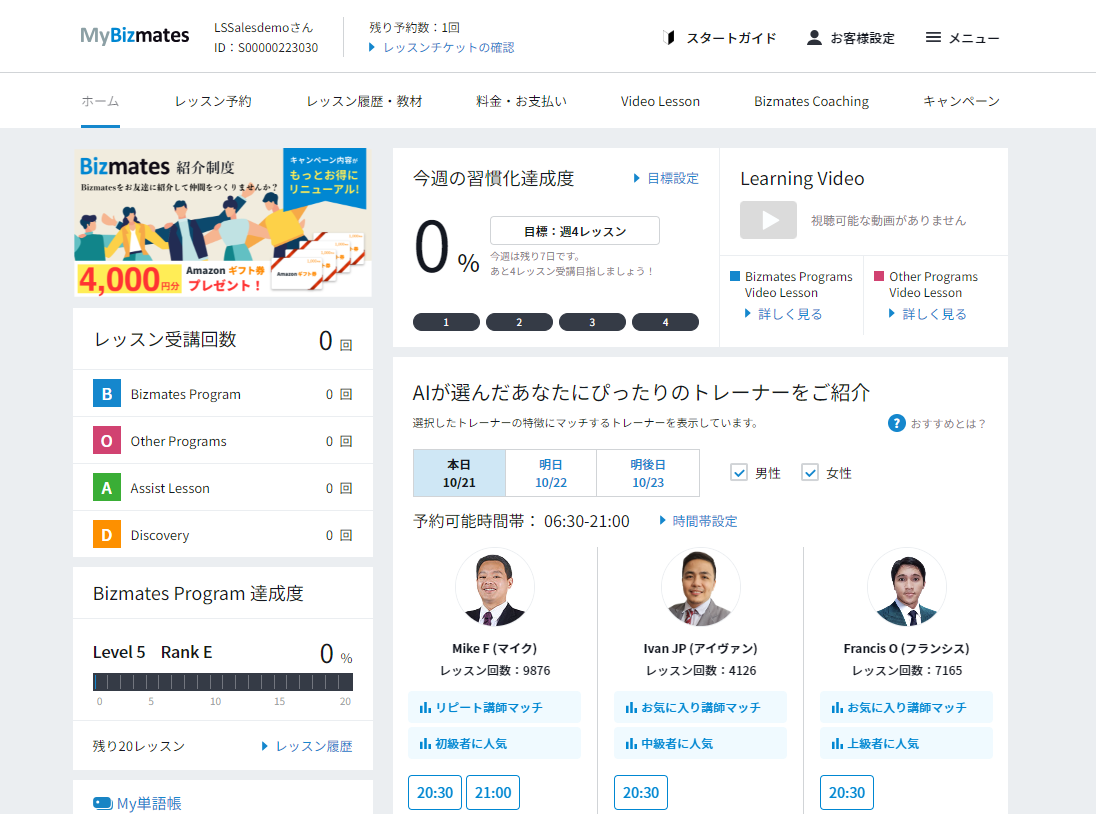This screenshot has height=814, width=1096.
Task: Click the Assist Lesson A icon
Action: pyautogui.click(x=107, y=487)
